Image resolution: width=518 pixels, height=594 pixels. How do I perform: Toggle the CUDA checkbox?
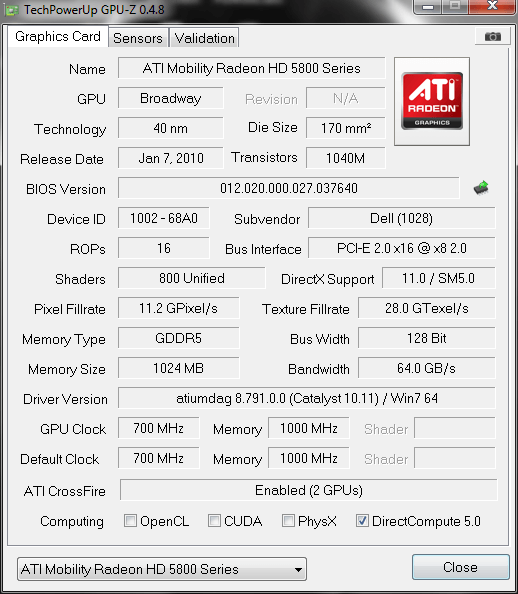tap(214, 521)
